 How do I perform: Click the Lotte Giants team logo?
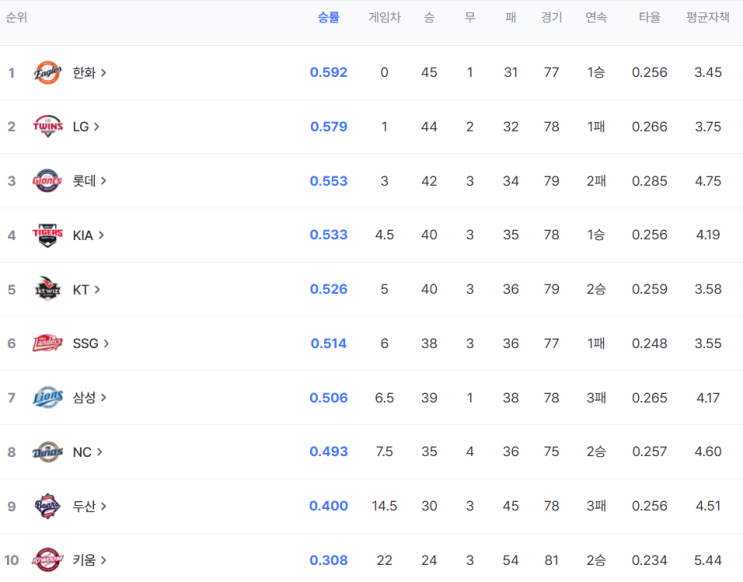[x=47, y=181]
